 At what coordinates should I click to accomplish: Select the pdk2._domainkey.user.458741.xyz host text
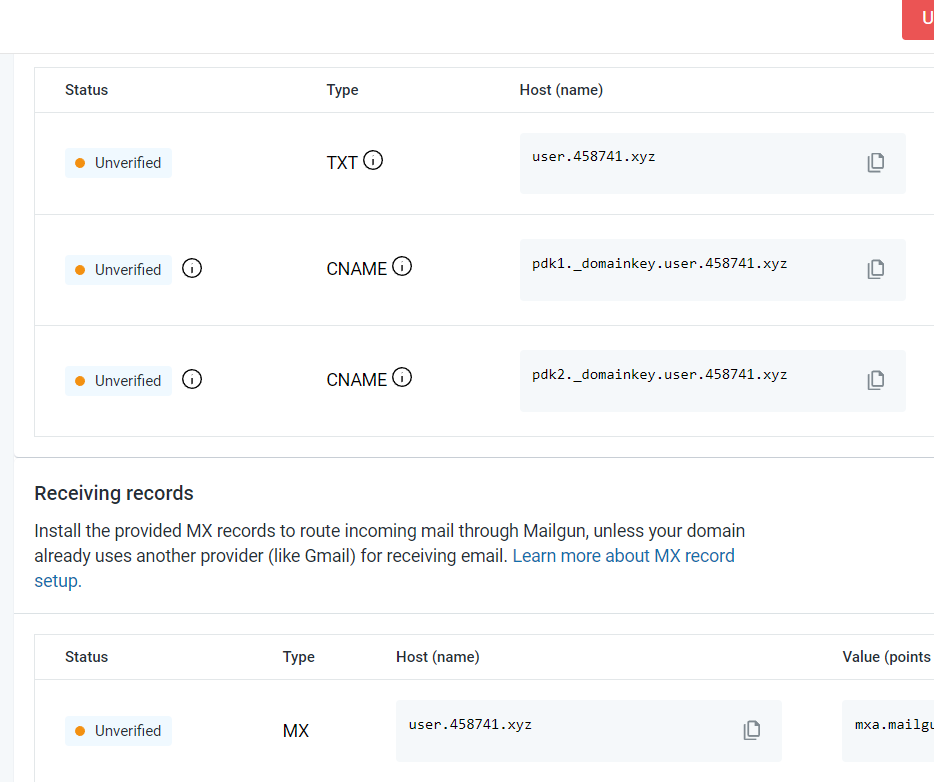pyautogui.click(x=659, y=375)
